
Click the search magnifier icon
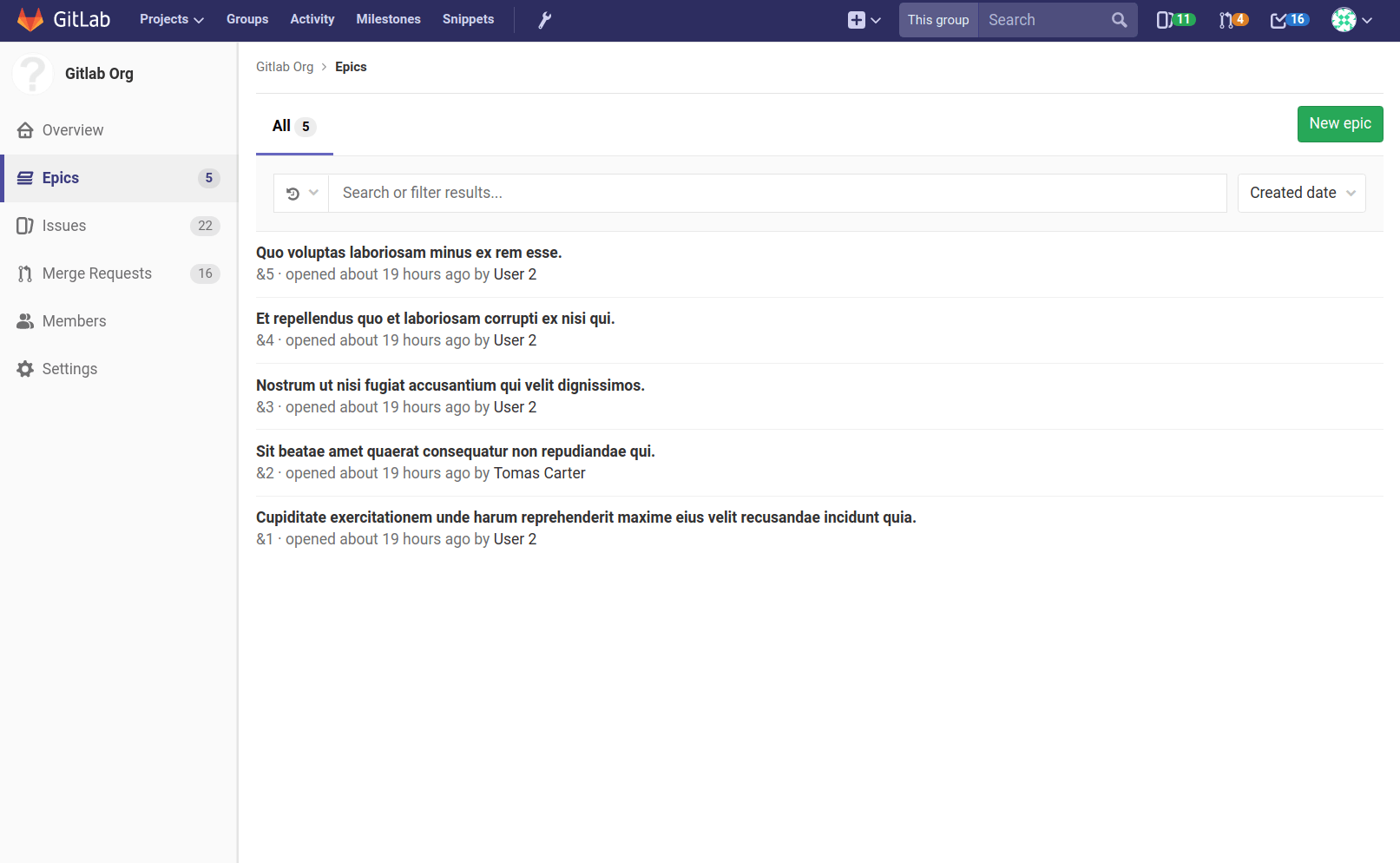click(1119, 20)
